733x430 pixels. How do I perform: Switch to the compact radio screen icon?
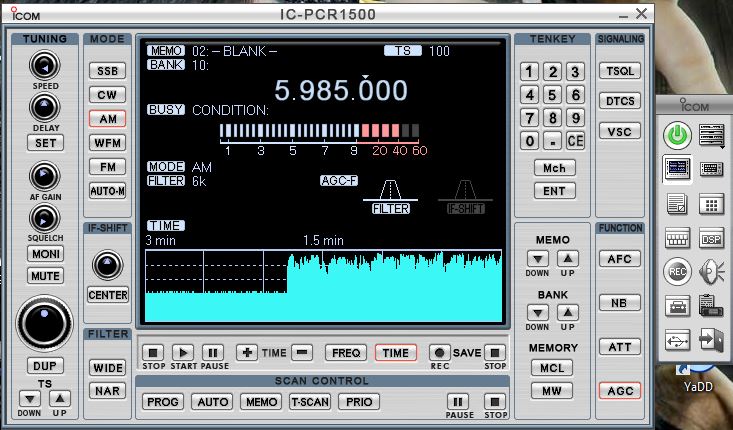[711, 169]
